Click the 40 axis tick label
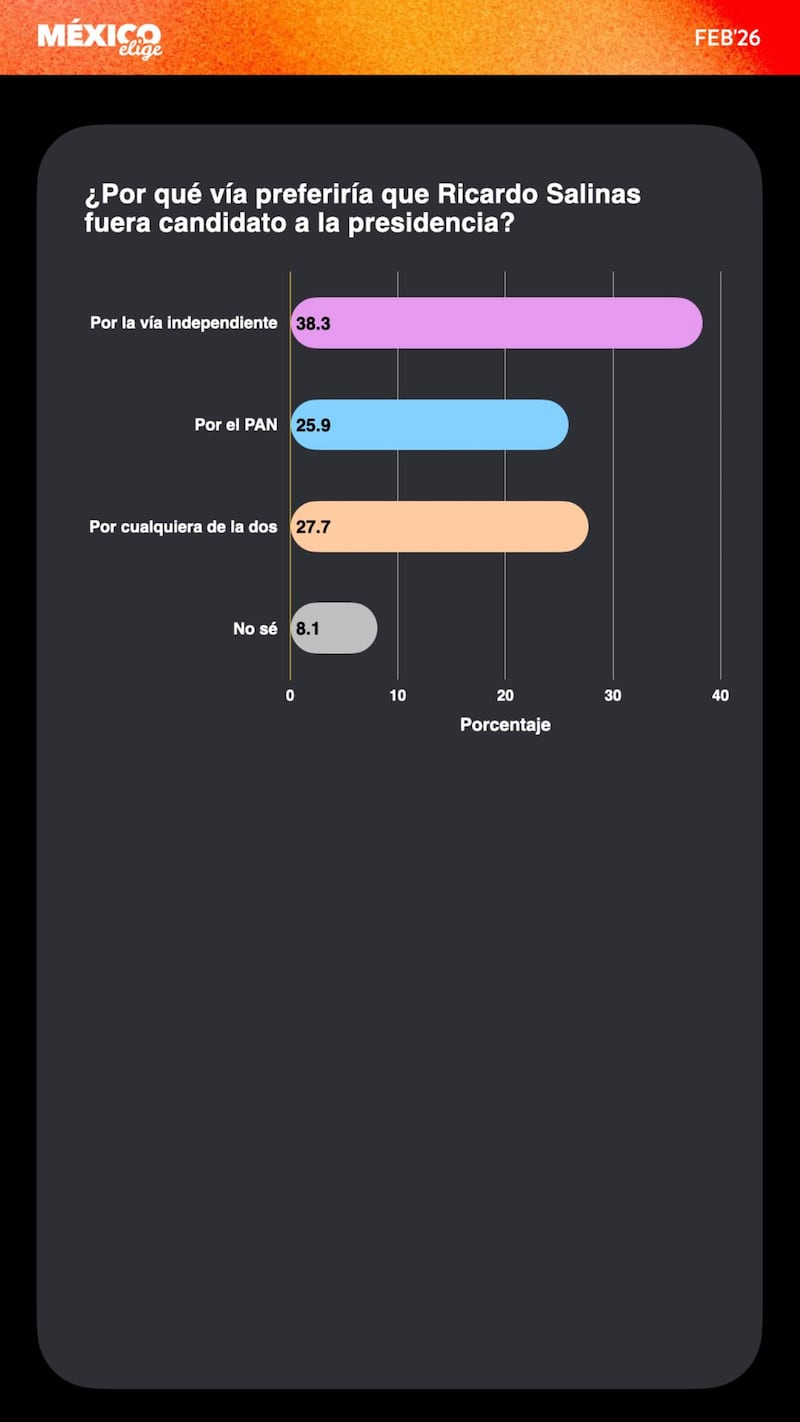This screenshot has height=1422, width=800. pos(720,696)
